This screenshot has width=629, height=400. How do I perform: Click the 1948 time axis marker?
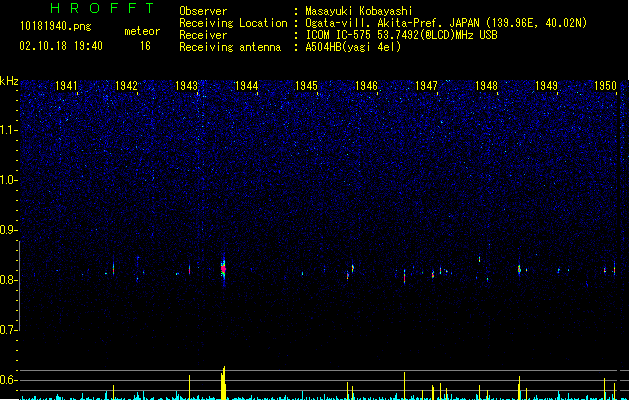[x=486, y=86]
